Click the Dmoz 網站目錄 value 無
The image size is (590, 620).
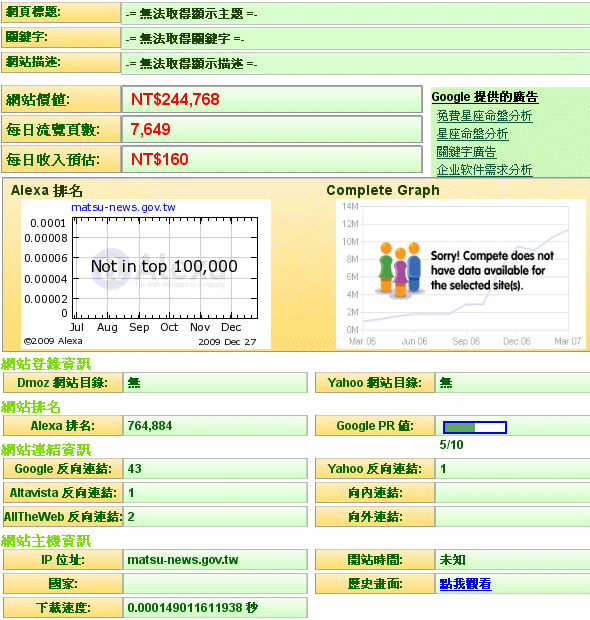tap(134, 382)
